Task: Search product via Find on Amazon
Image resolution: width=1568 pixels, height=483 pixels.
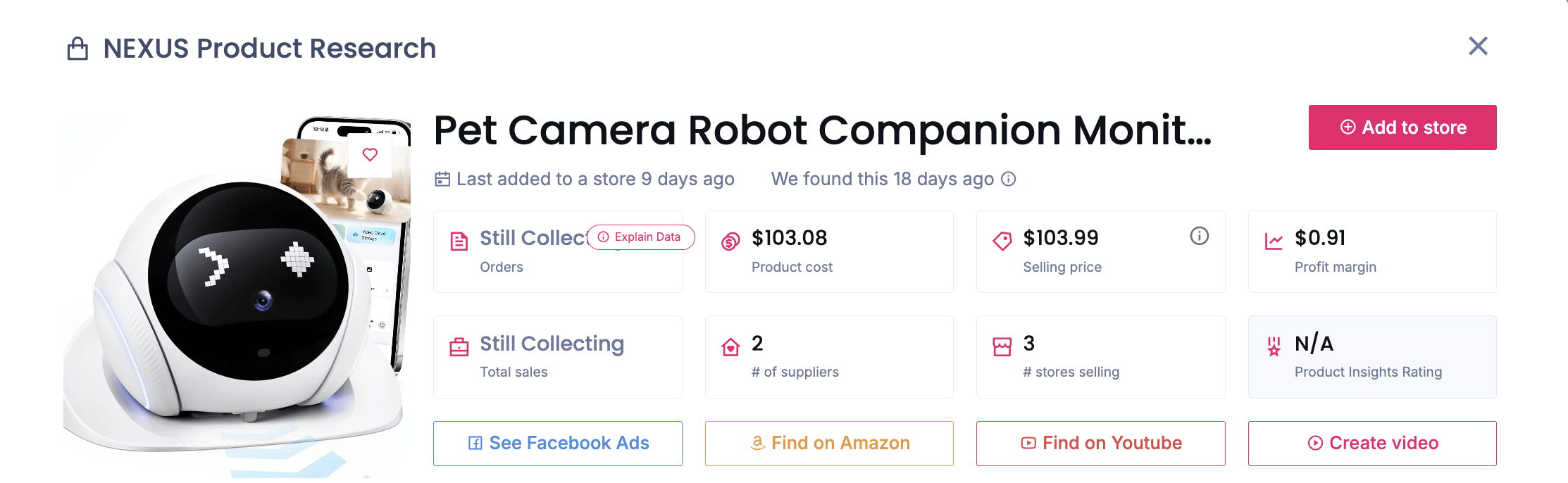Action: click(829, 443)
